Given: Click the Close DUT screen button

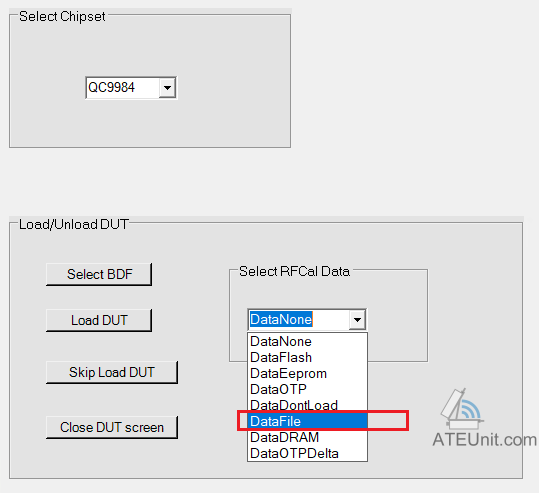Looking at the screenshot, I should pyautogui.click(x=112, y=427).
